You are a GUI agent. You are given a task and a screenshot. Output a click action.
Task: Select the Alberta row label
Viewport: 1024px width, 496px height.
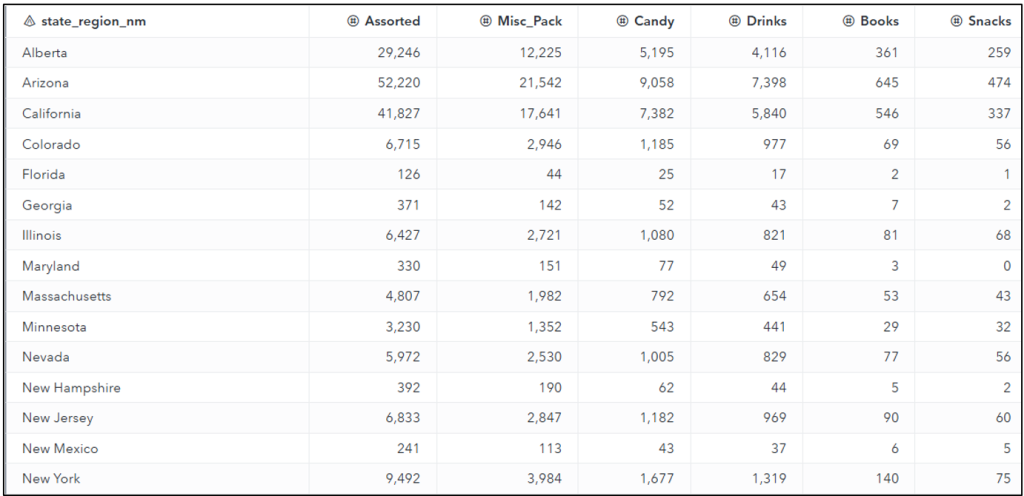[x=45, y=53]
